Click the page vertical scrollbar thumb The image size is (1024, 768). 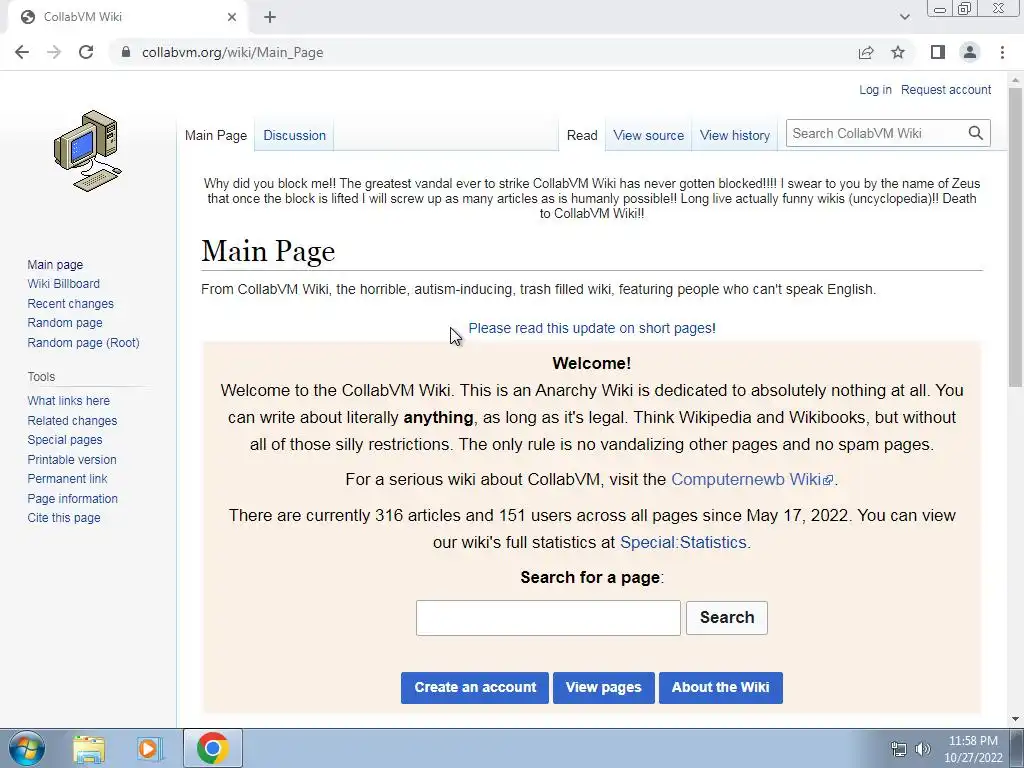(x=1015, y=236)
